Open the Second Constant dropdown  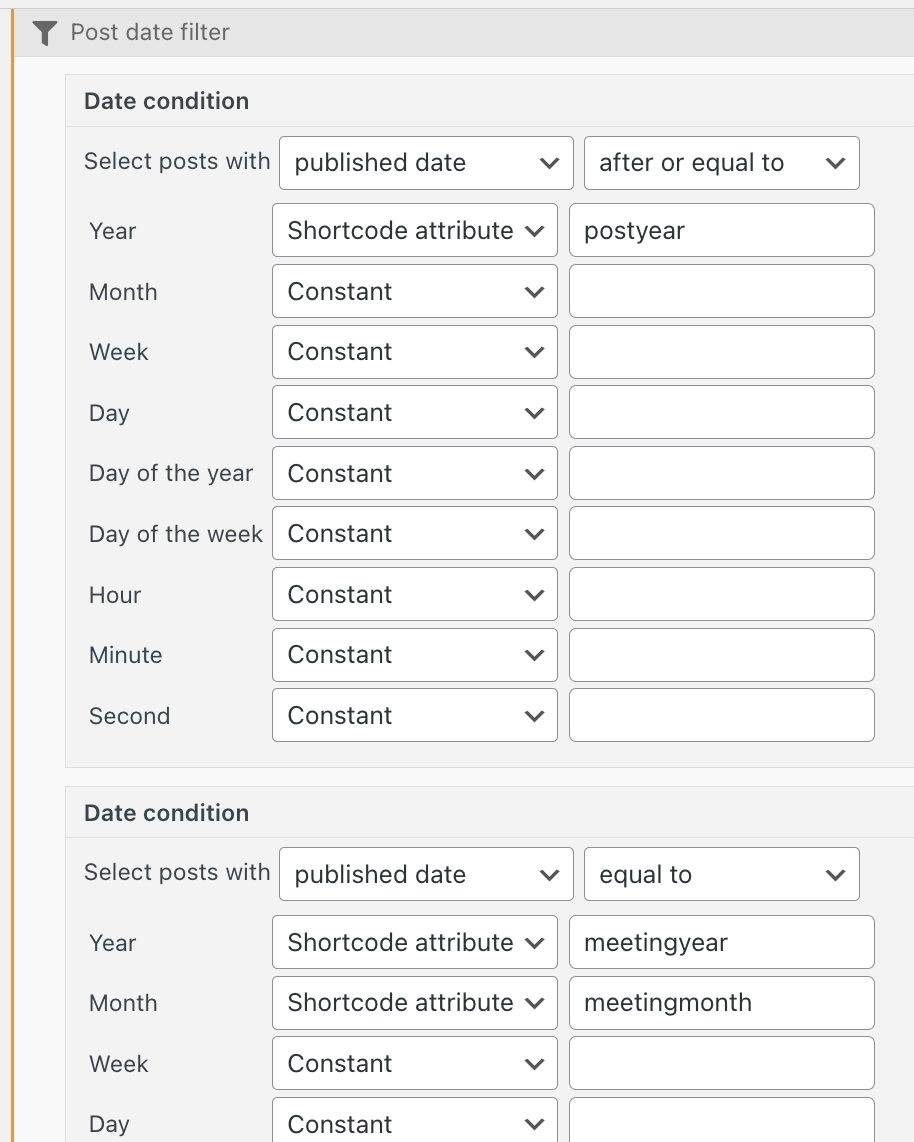pos(415,715)
